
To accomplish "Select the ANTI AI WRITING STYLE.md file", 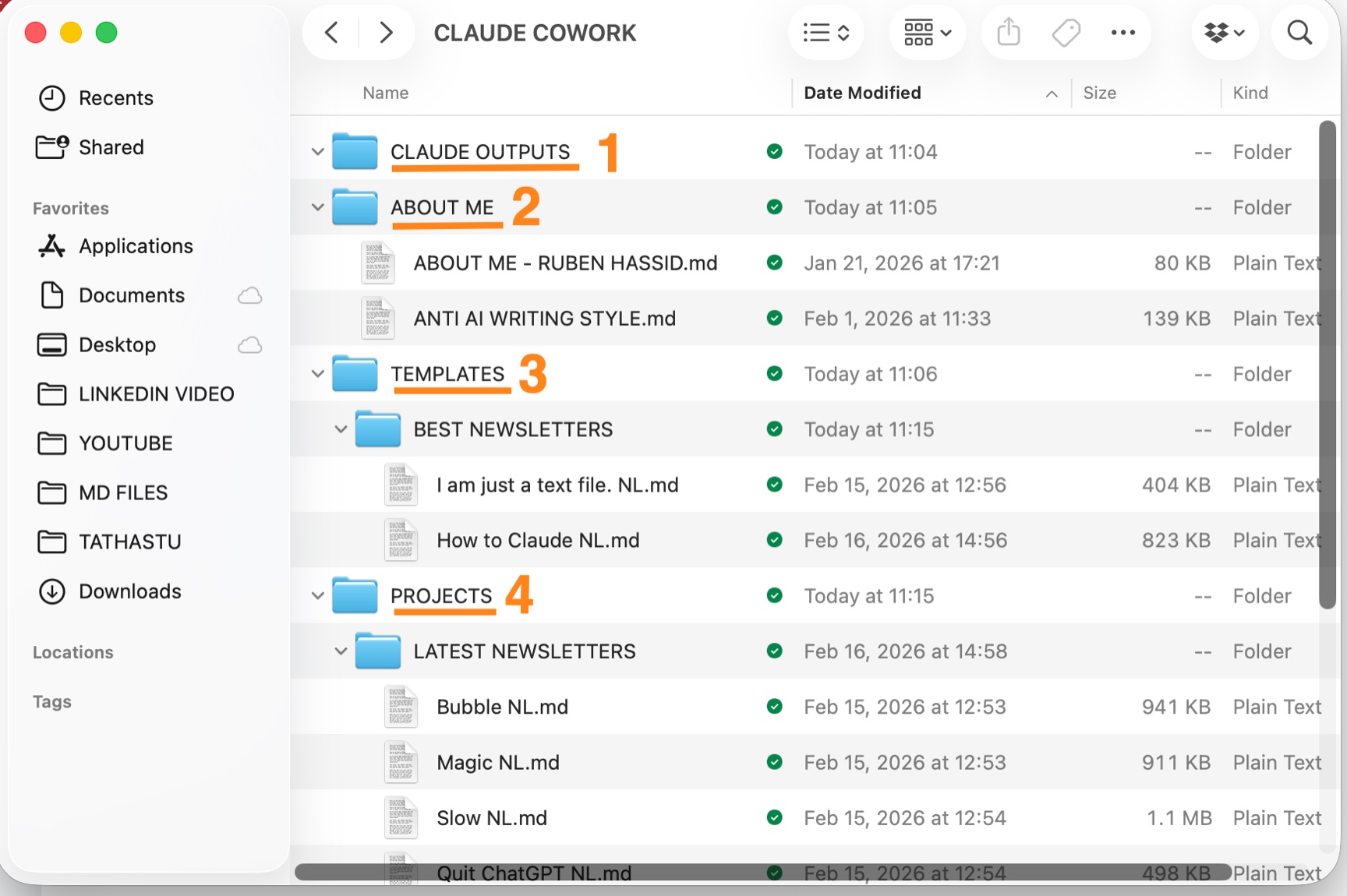I will (544, 319).
